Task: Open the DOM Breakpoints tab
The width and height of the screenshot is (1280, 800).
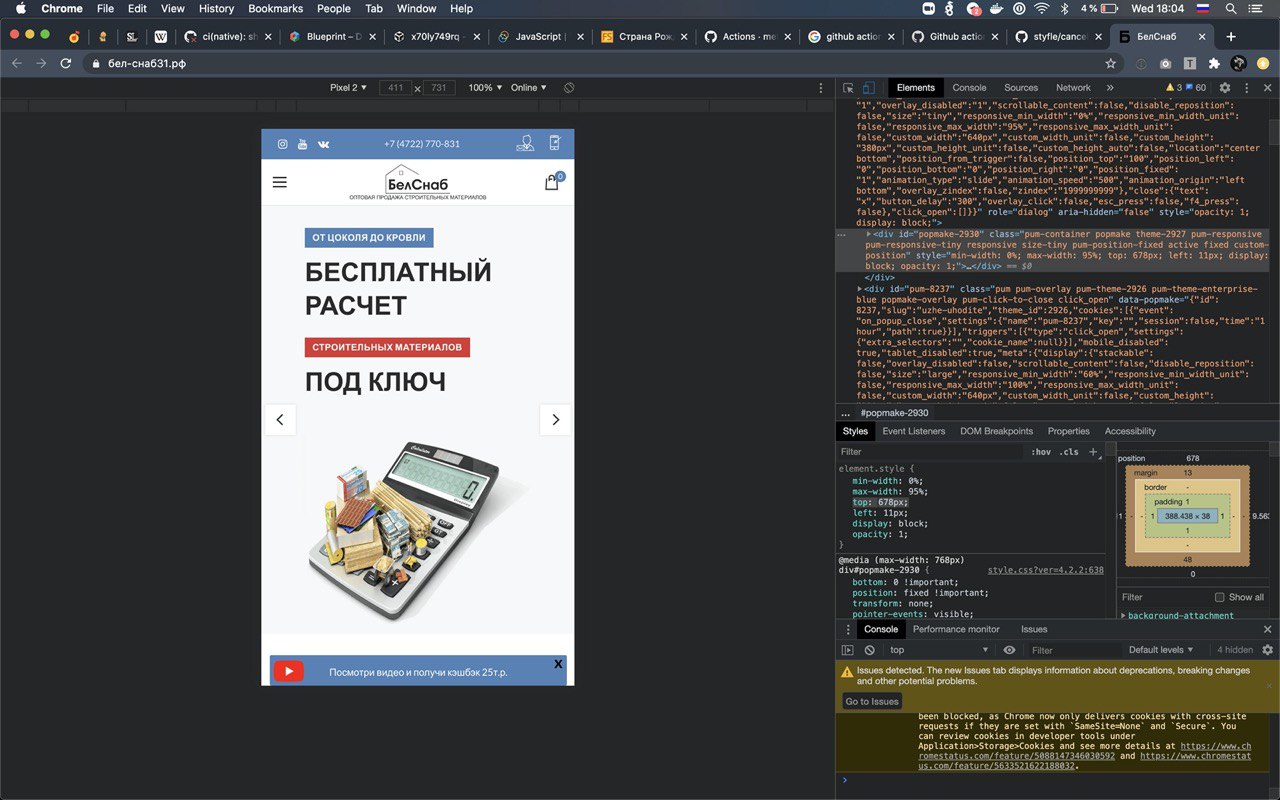Action: pyautogui.click(x=996, y=431)
